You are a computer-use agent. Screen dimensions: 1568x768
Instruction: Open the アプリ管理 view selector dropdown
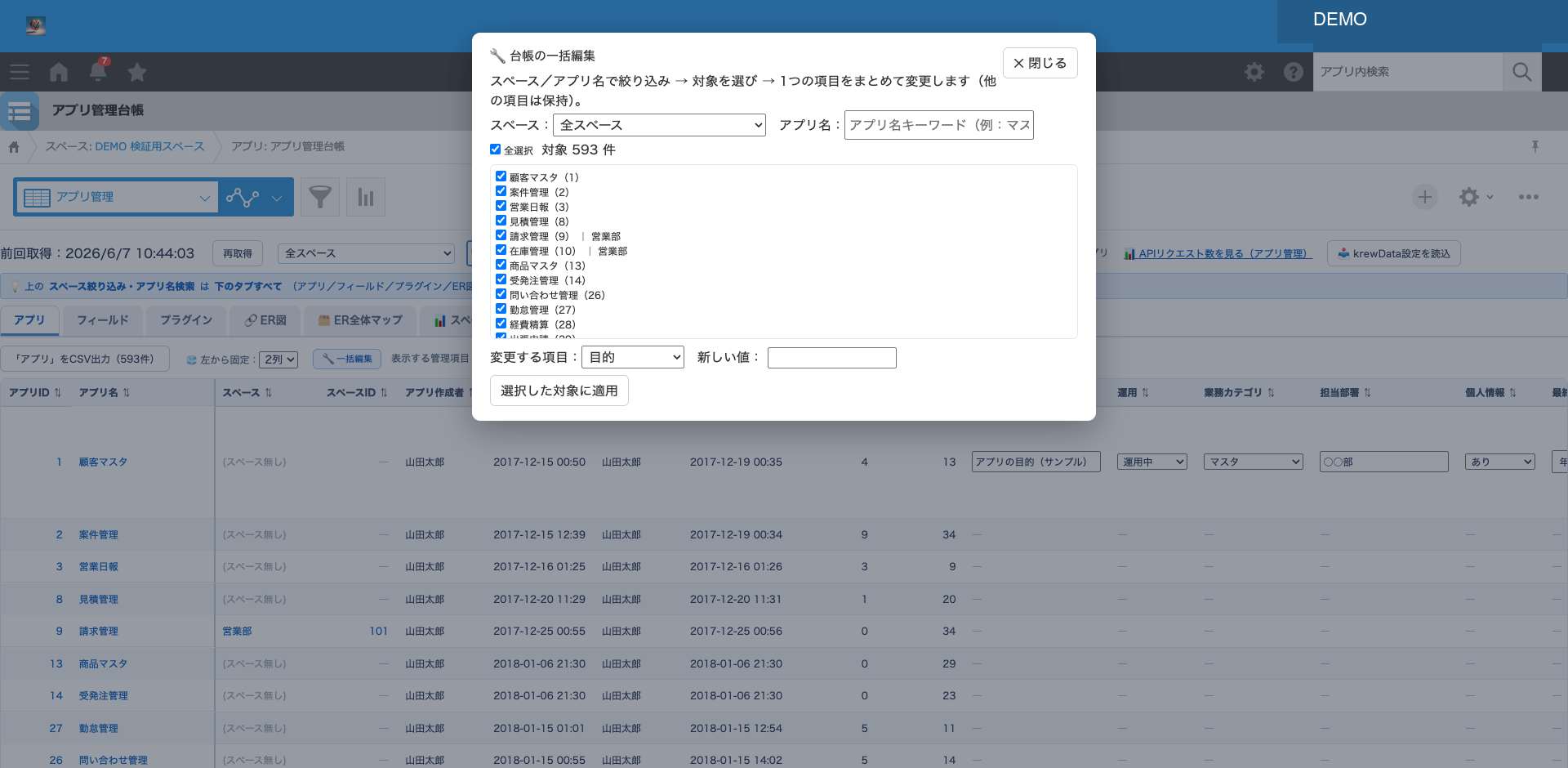(x=117, y=197)
